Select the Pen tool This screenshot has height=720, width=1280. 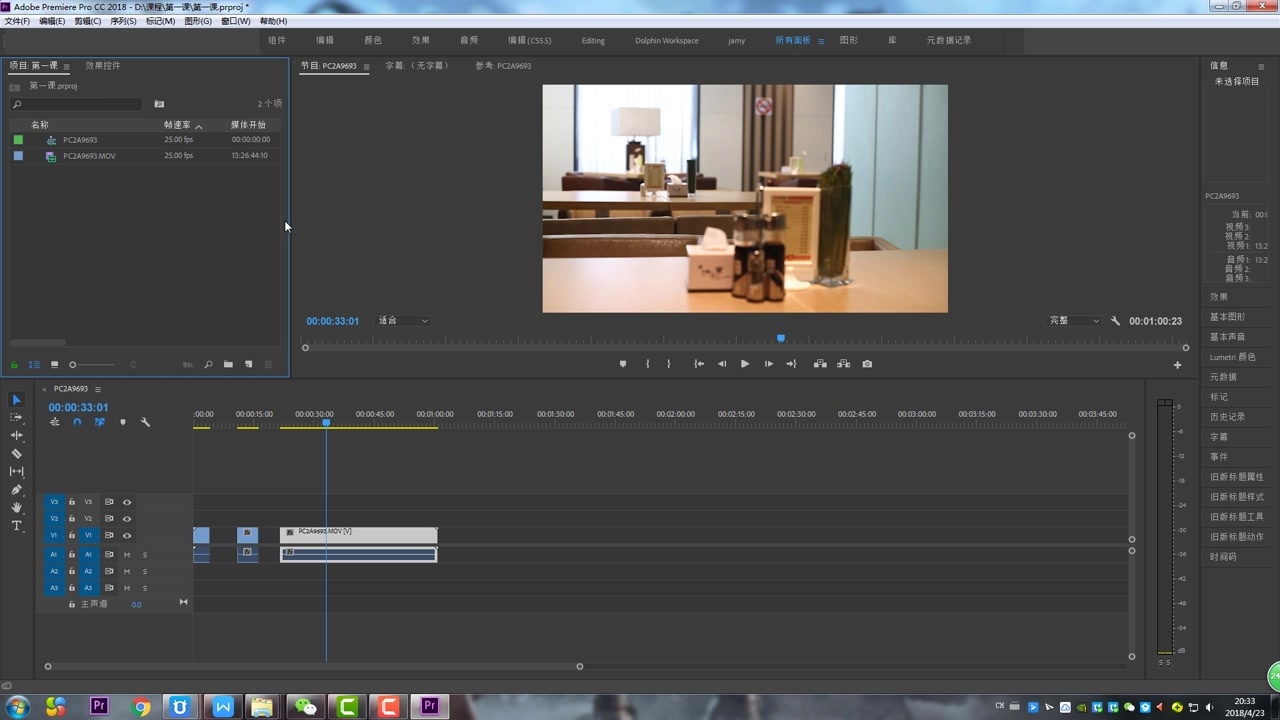(16, 490)
